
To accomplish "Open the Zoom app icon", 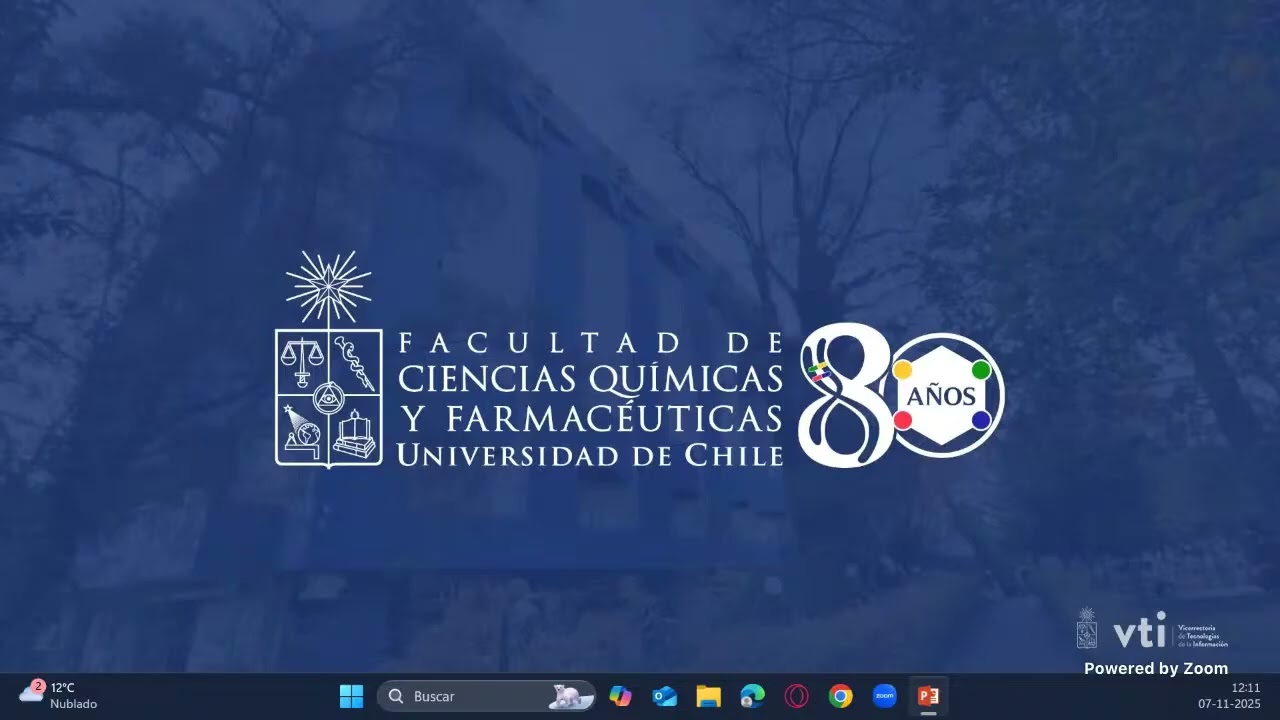I will coord(885,696).
